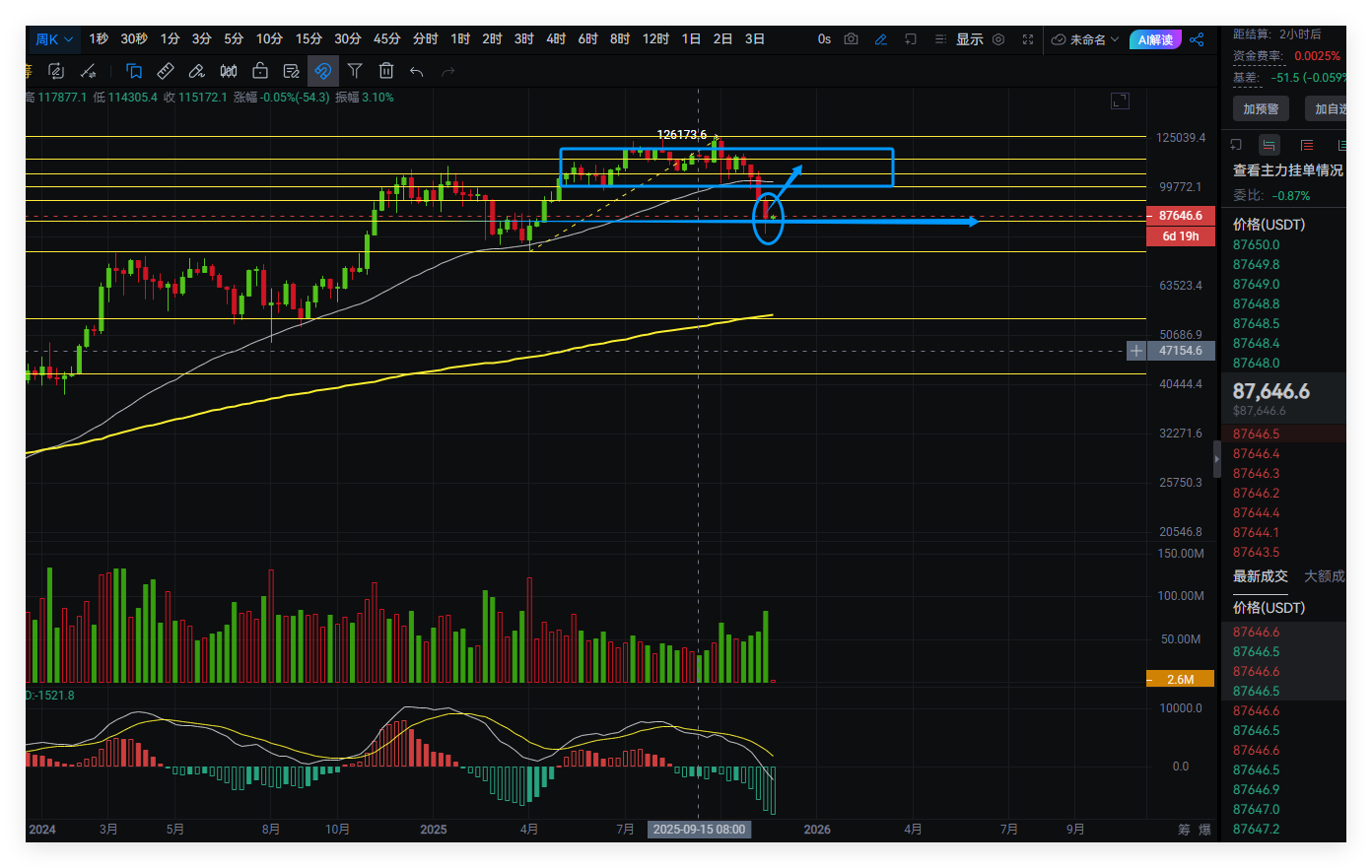The image size is (1372, 868).
Task: Click the trash delete drawings icon
Action: [386, 71]
